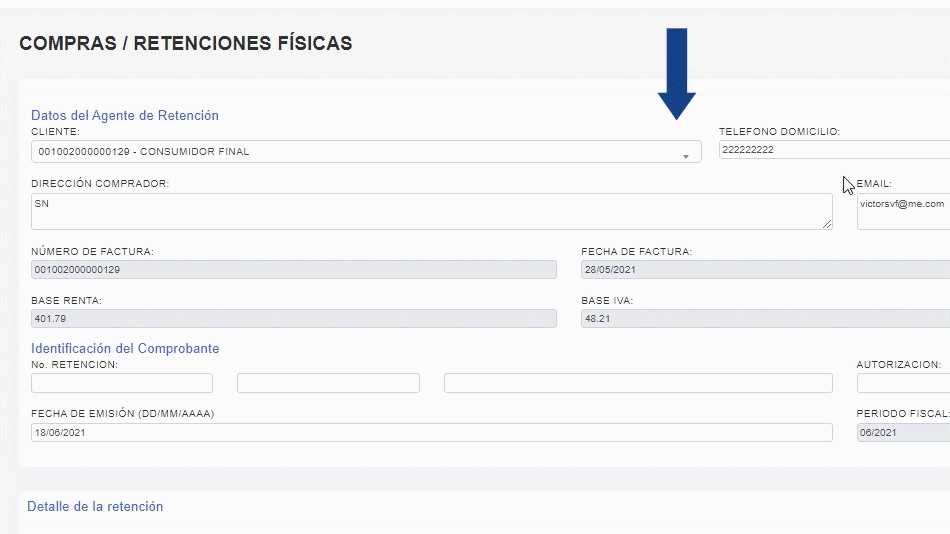This screenshot has height=534, width=950.
Task: Focus the DIRECCIÓN COMPRADOR text area
Action: (x=430, y=211)
